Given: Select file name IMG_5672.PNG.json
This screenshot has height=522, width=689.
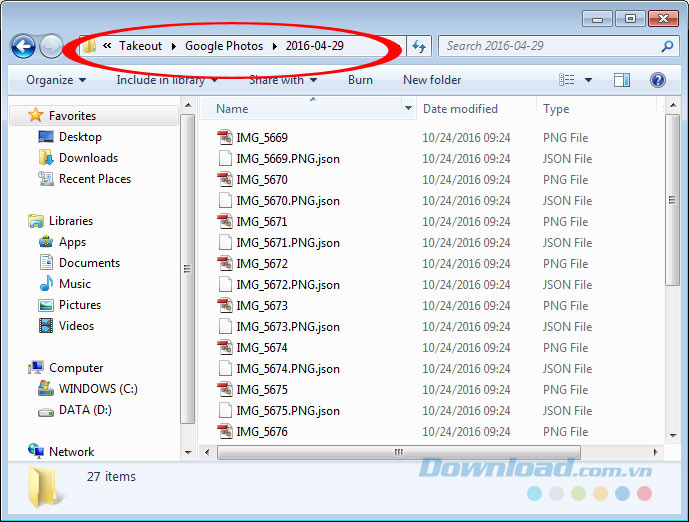Looking at the screenshot, I should (288, 285).
